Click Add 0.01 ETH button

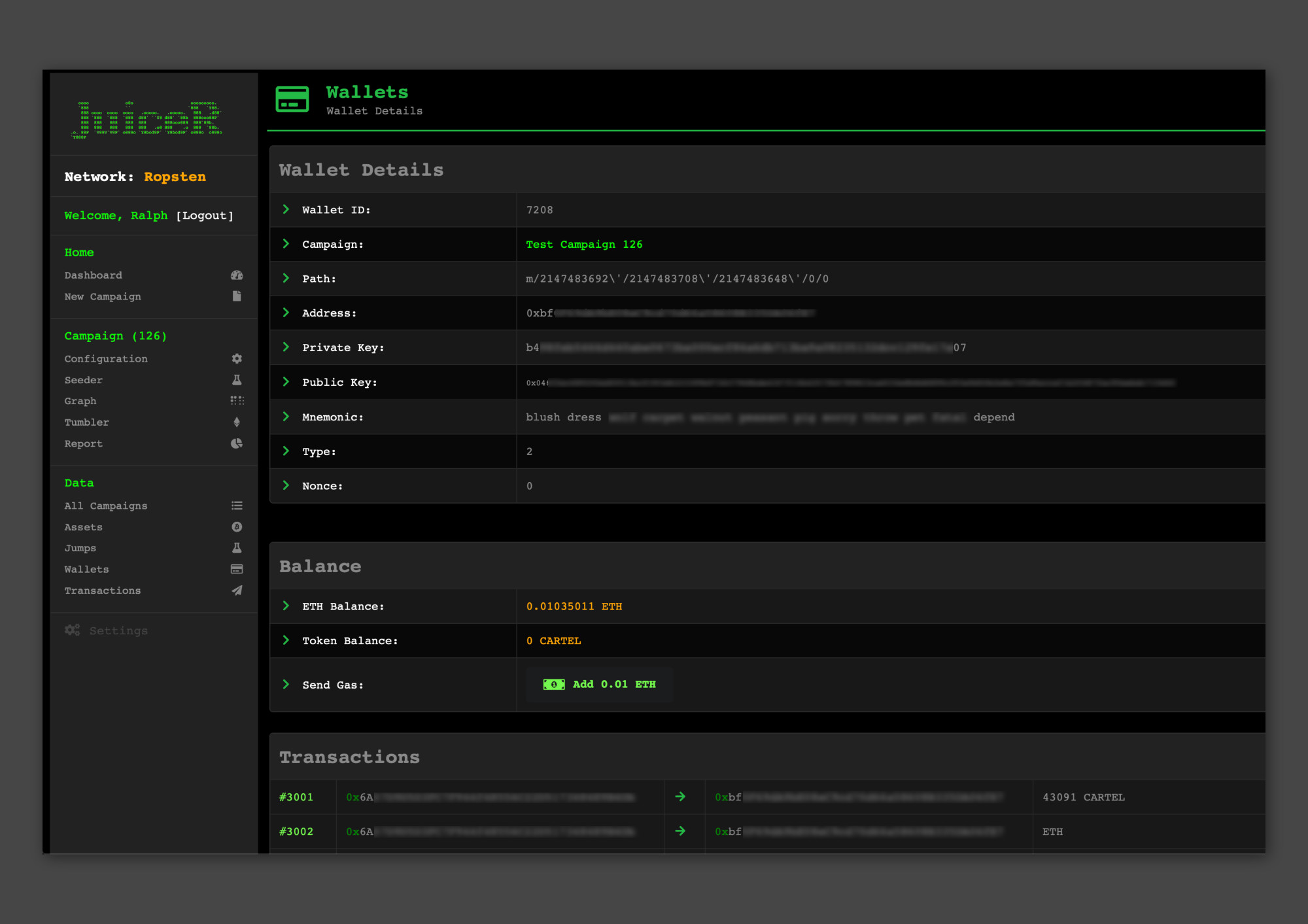[x=599, y=684]
